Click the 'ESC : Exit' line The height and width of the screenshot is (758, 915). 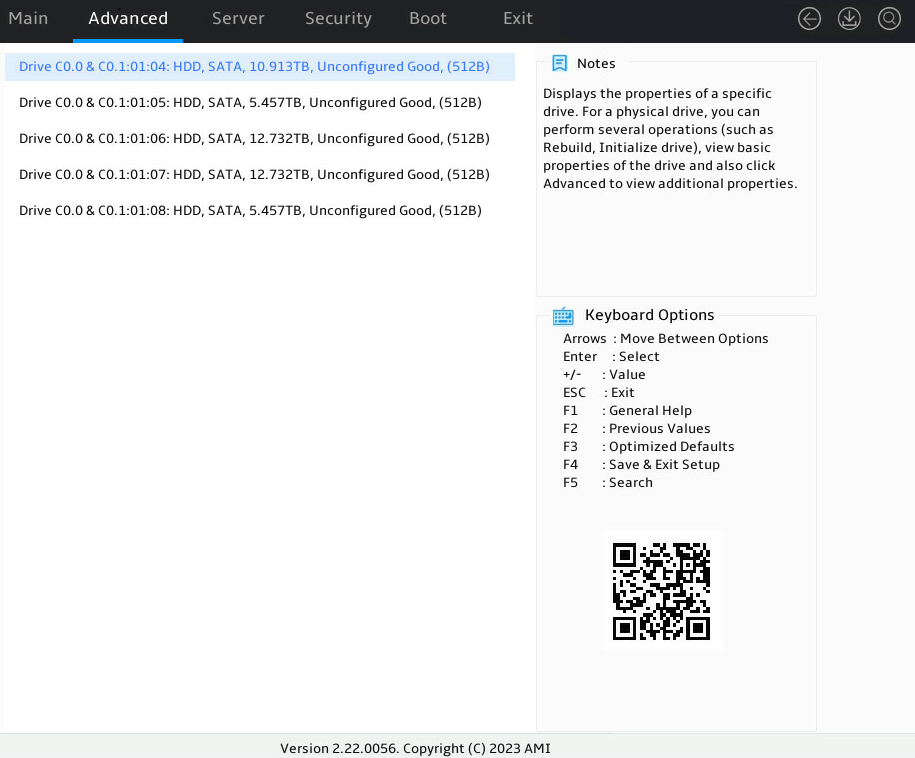pos(599,393)
